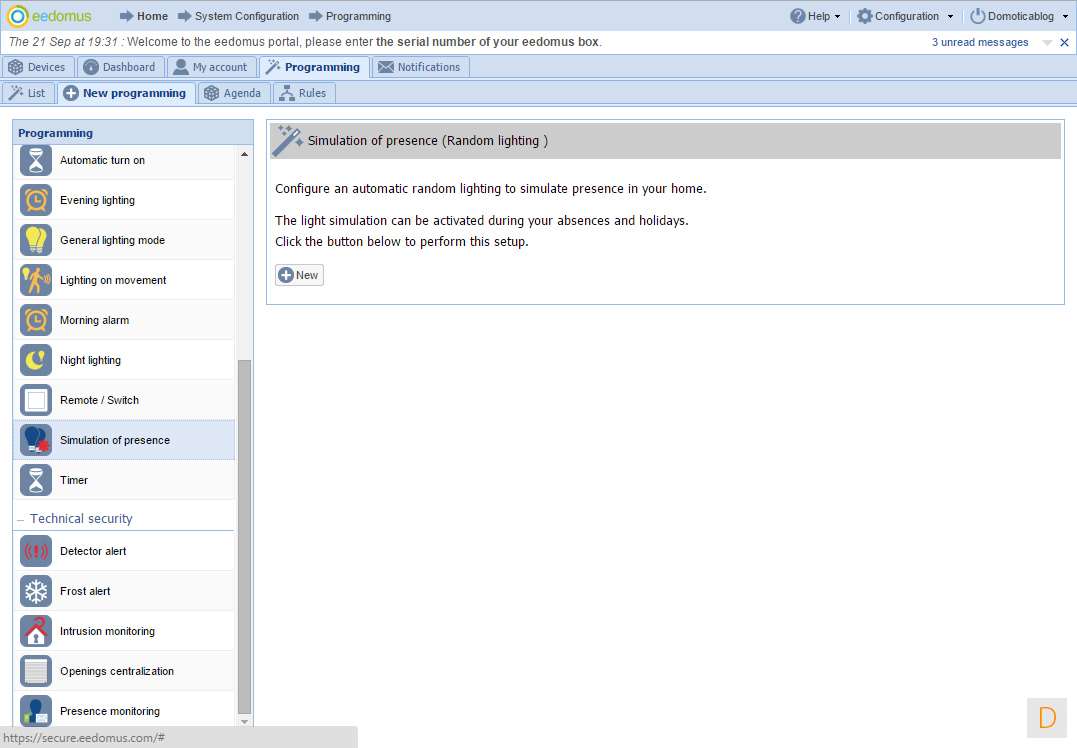Click the Intrusion monitoring house icon

[36, 631]
